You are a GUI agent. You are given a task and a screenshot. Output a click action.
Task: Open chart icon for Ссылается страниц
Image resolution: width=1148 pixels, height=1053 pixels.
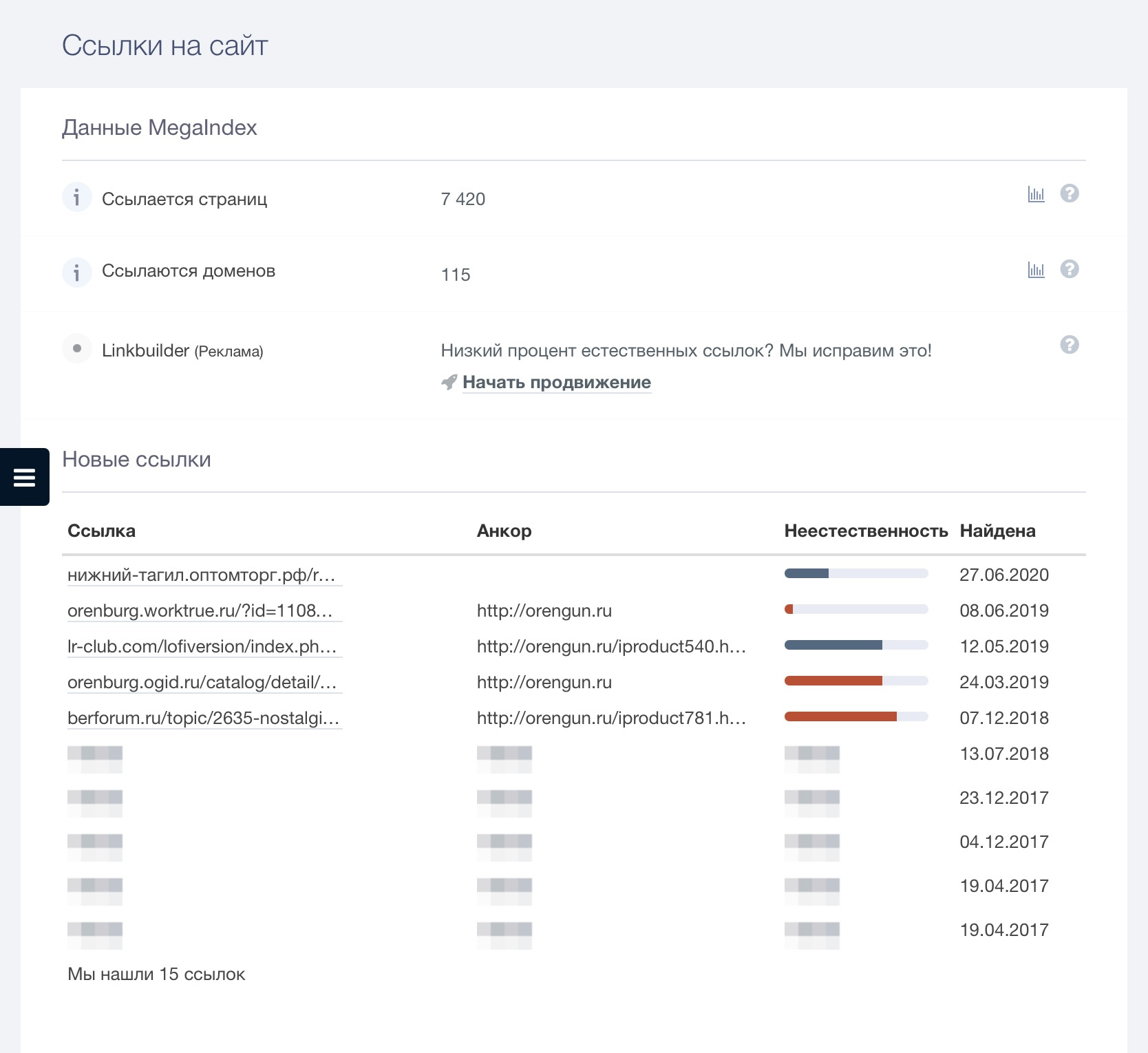point(1036,194)
